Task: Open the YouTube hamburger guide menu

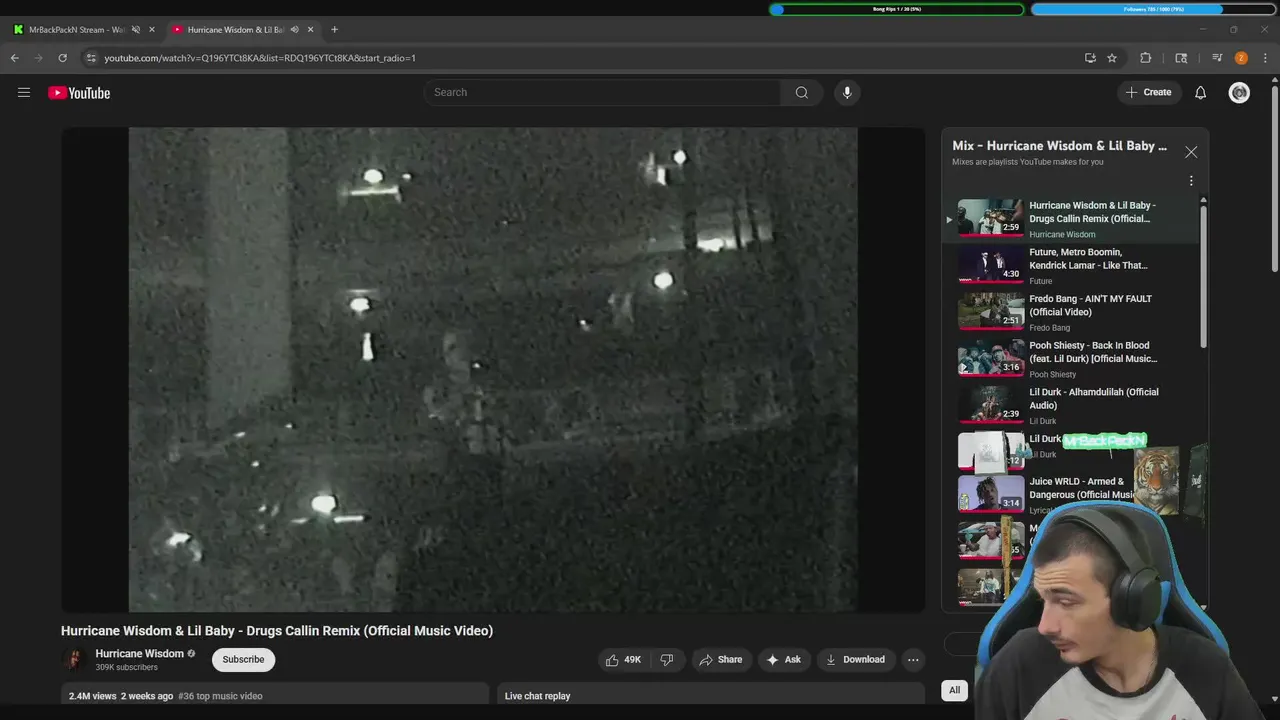Action: click(x=24, y=93)
